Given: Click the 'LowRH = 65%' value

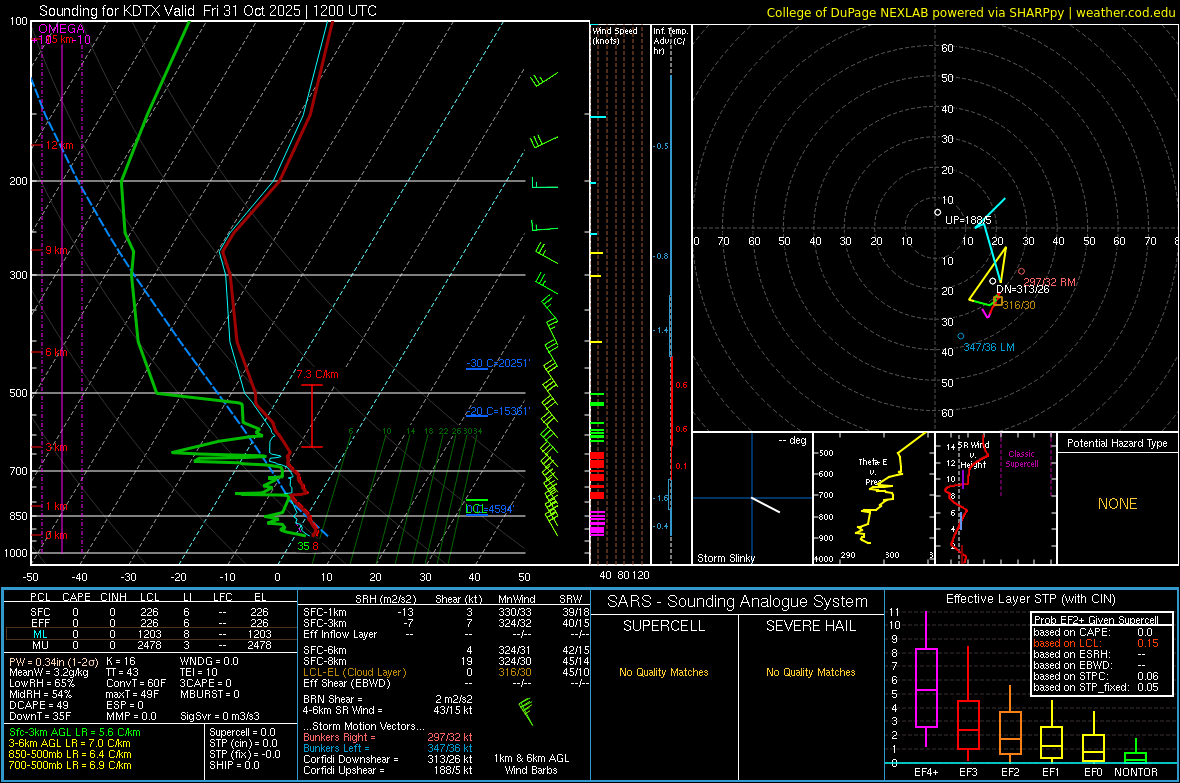Looking at the screenshot, I should pos(41,683).
